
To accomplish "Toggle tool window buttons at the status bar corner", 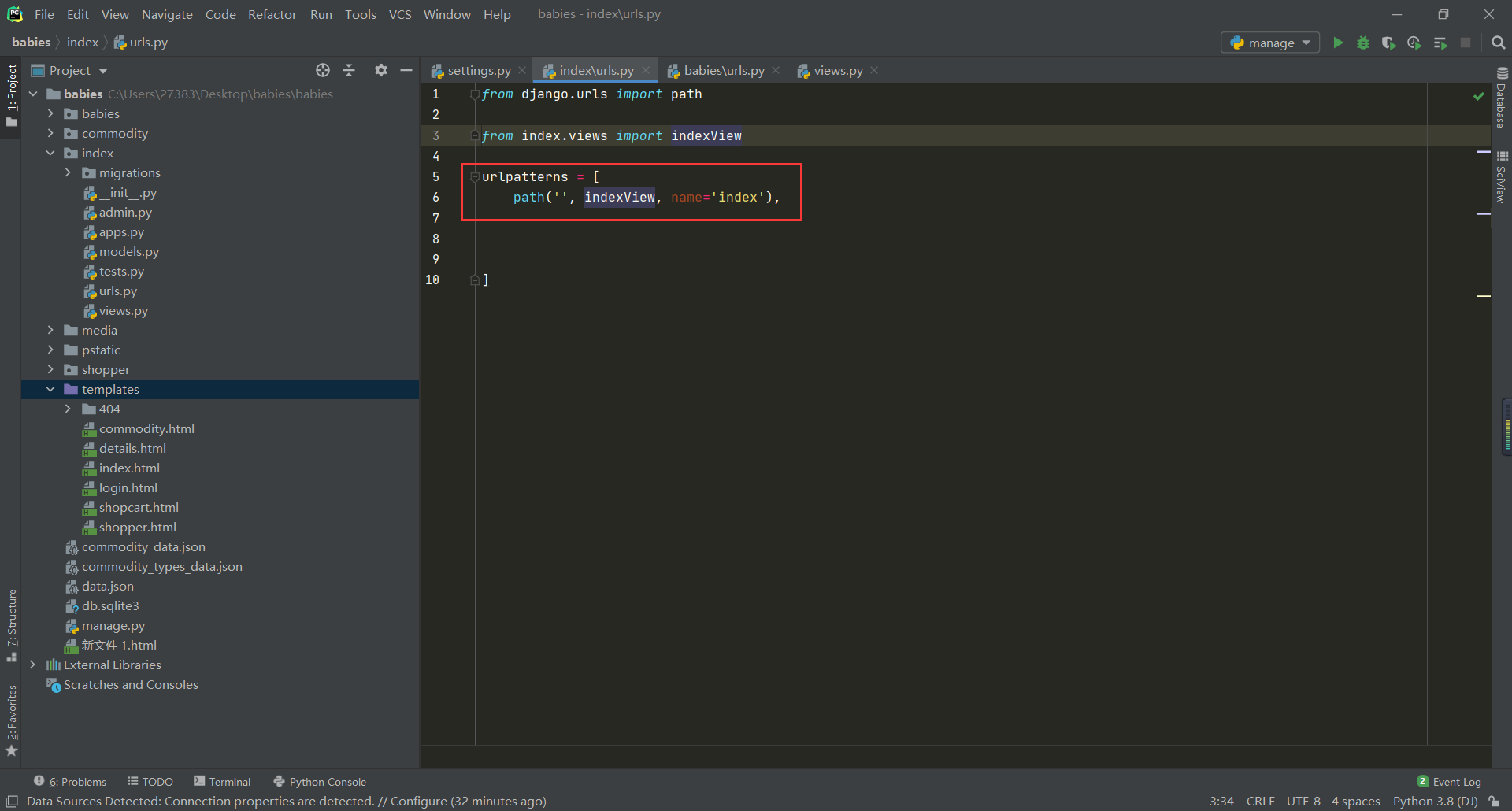I will tap(12, 802).
